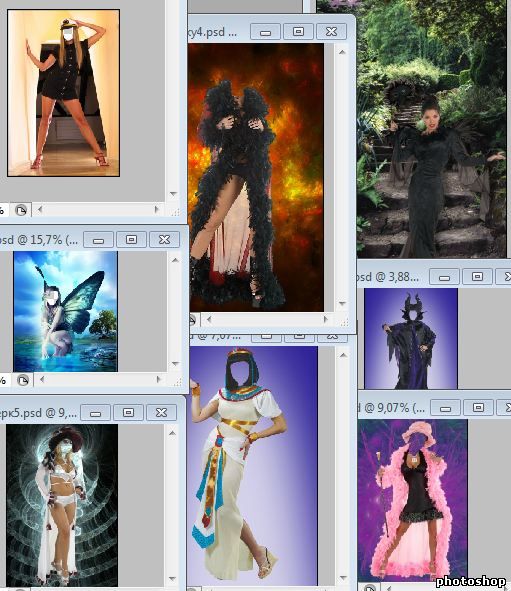Image resolution: width=511 pixels, height=591 pixels.
Task: Close the ky4.psd document window
Action: coord(331,32)
